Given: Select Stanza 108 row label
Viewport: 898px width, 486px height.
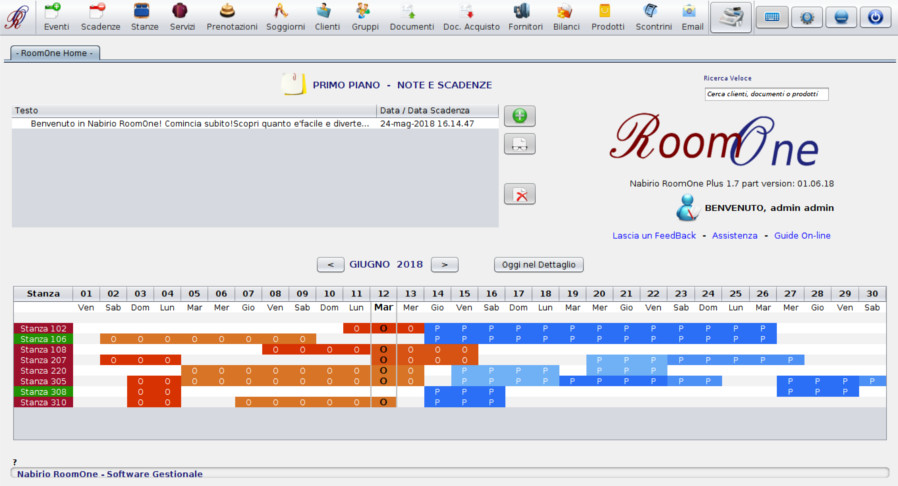Looking at the screenshot, I should click(43, 350).
